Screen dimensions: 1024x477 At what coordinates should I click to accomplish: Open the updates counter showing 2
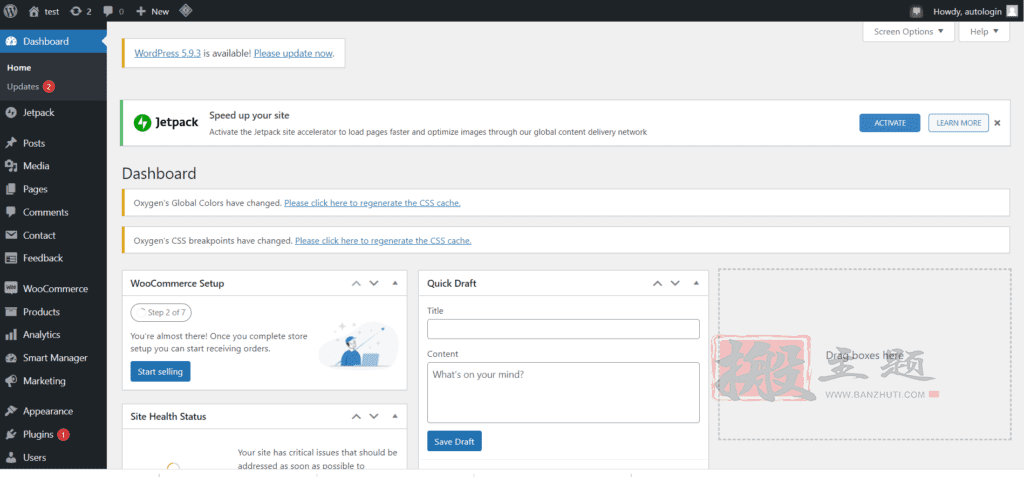pos(80,11)
